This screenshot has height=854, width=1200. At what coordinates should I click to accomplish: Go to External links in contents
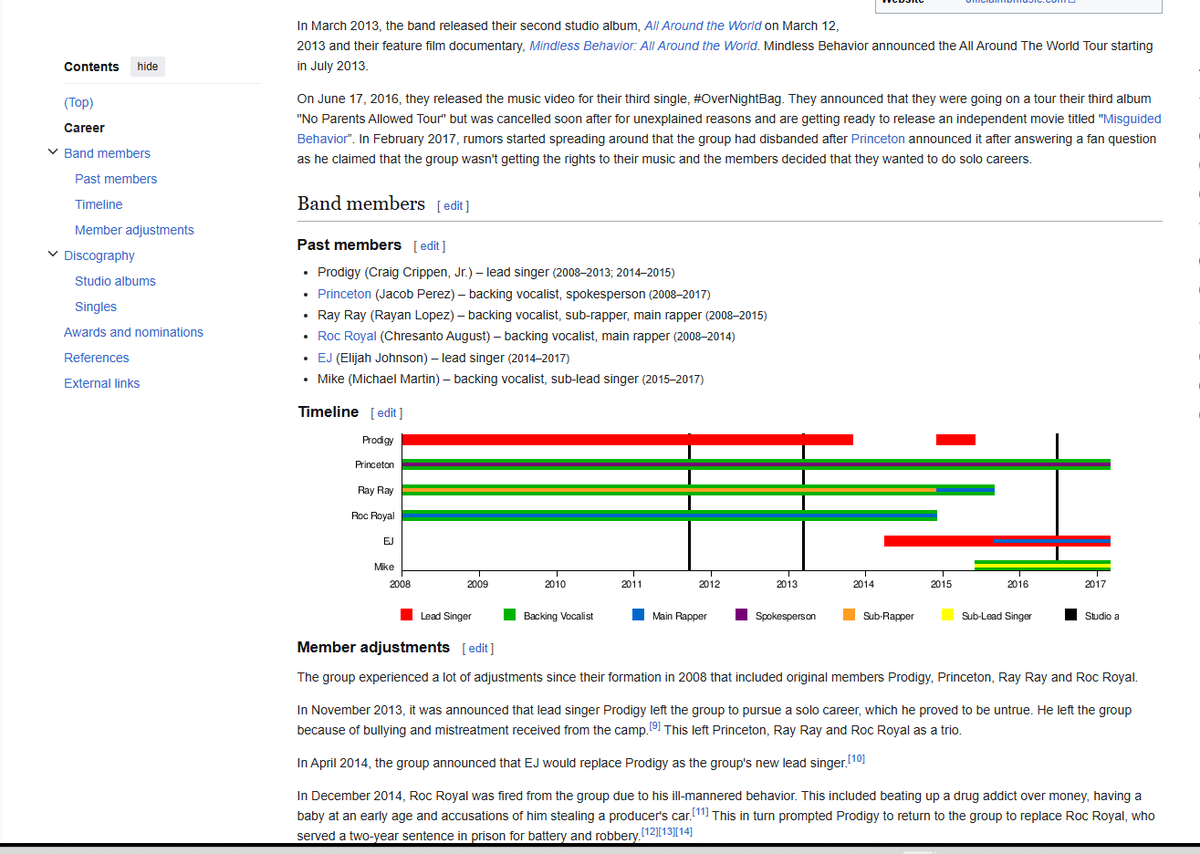point(102,383)
